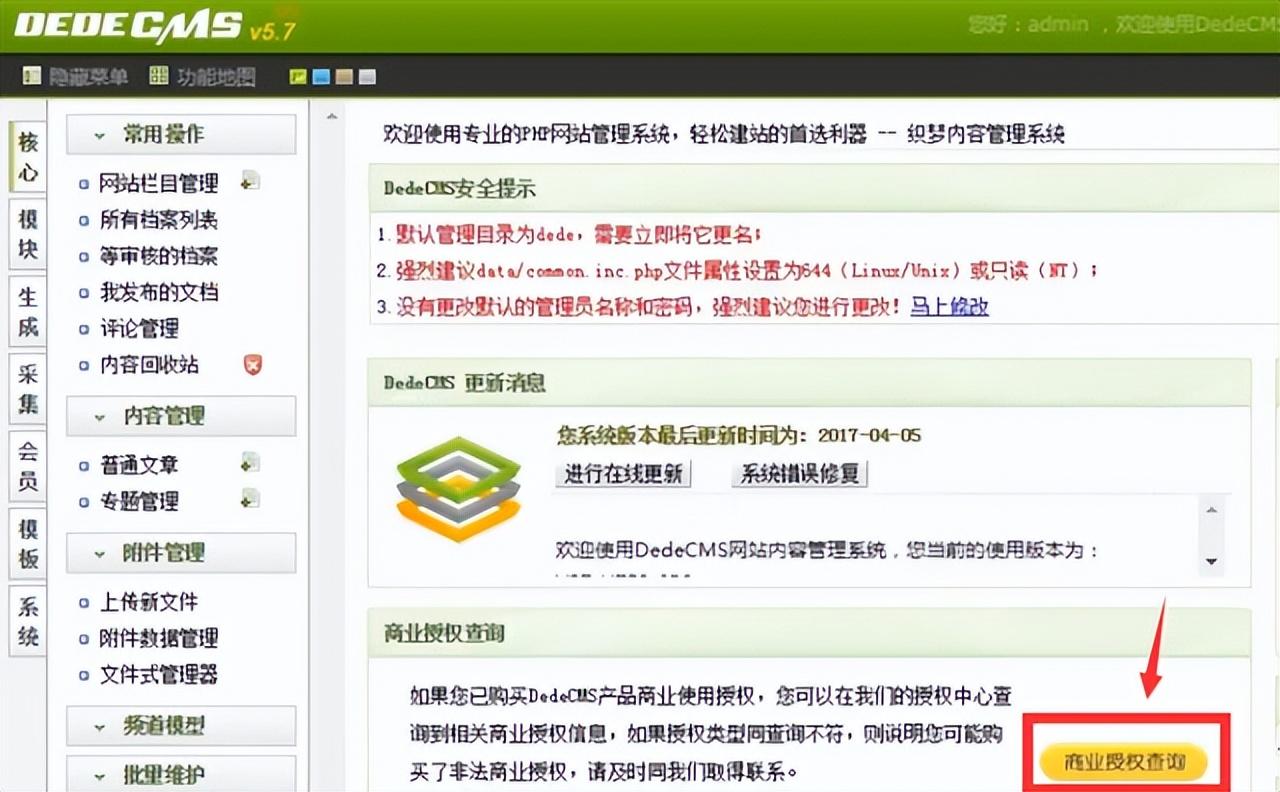
Task: Switch to the 系统 side tab
Action: tap(28, 621)
